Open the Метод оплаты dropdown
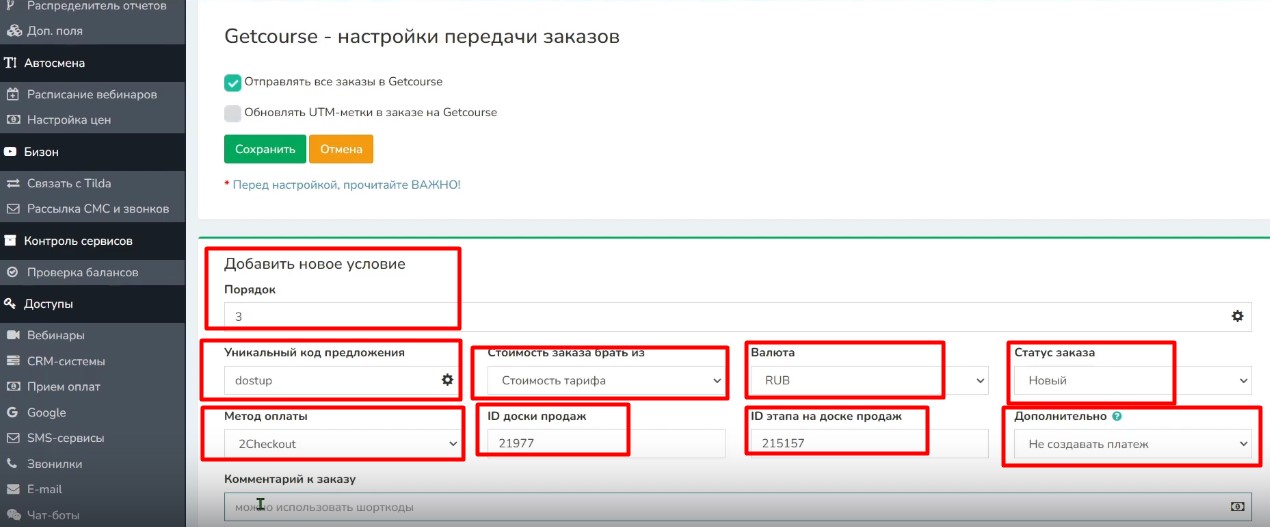The width and height of the screenshot is (1270, 527). (x=342, y=444)
